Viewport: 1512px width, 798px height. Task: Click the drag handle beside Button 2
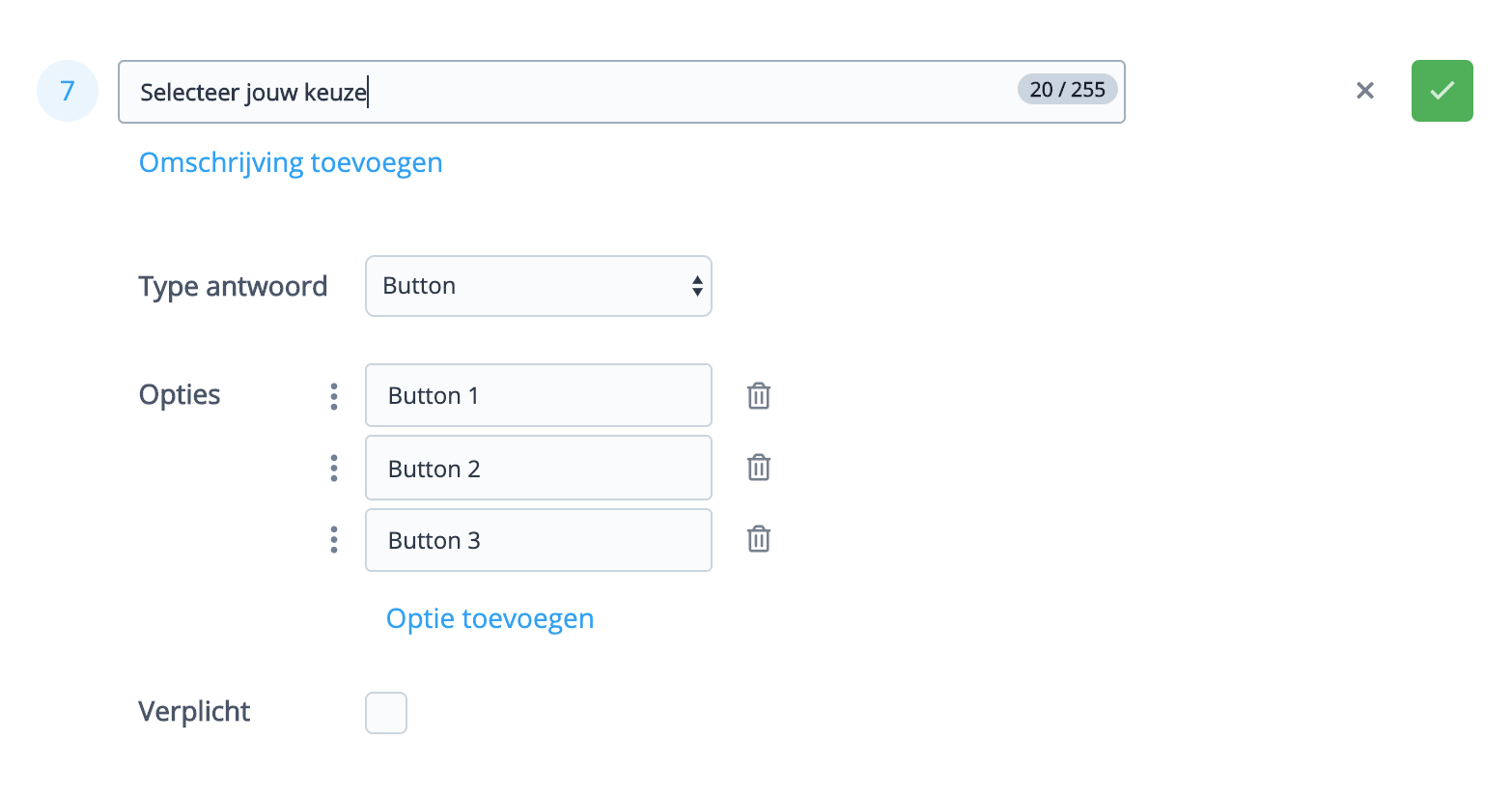pos(334,469)
